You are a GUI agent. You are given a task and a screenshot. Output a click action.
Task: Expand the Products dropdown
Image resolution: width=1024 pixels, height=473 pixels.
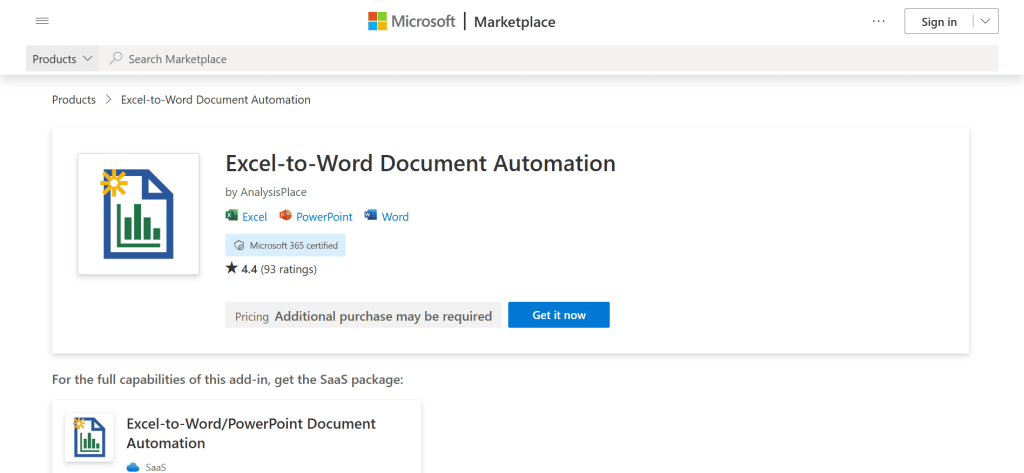[x=63, y=59]
